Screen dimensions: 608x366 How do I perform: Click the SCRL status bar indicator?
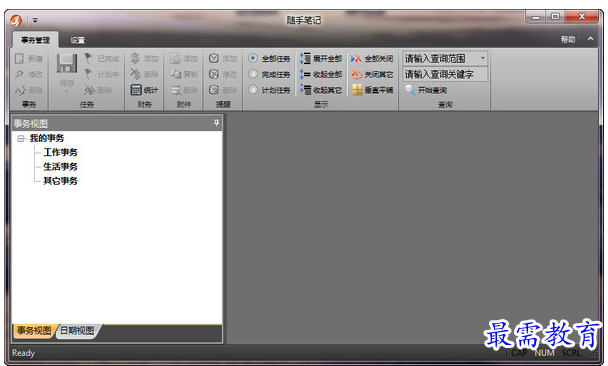(x=571, y=353)
